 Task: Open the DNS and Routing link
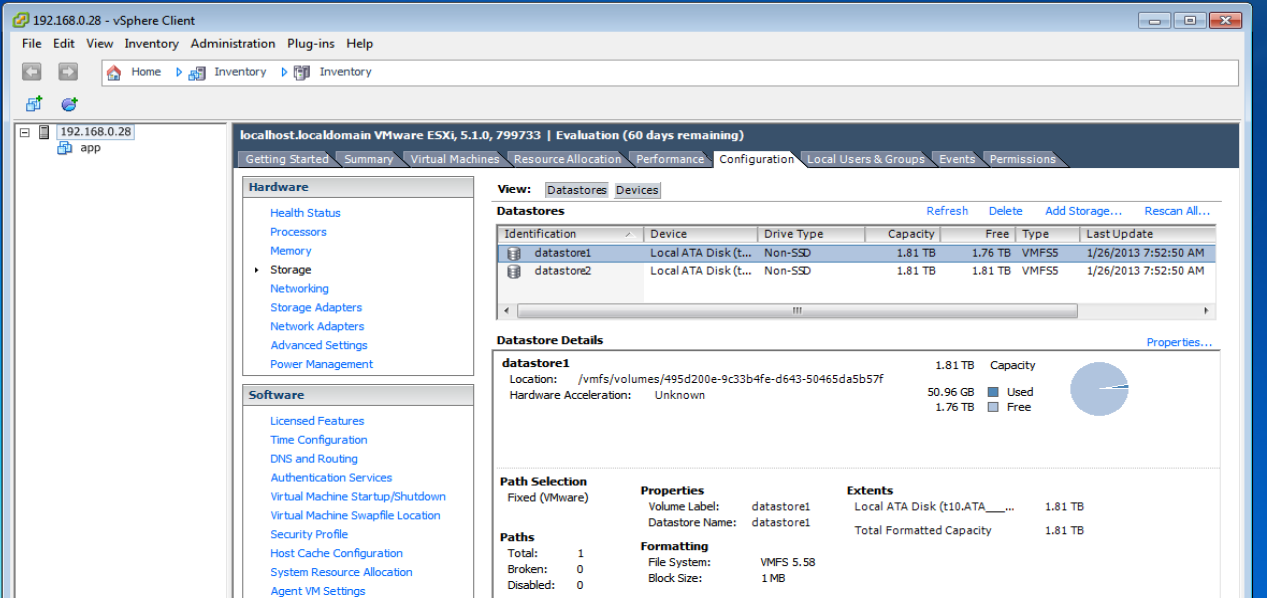314,459
